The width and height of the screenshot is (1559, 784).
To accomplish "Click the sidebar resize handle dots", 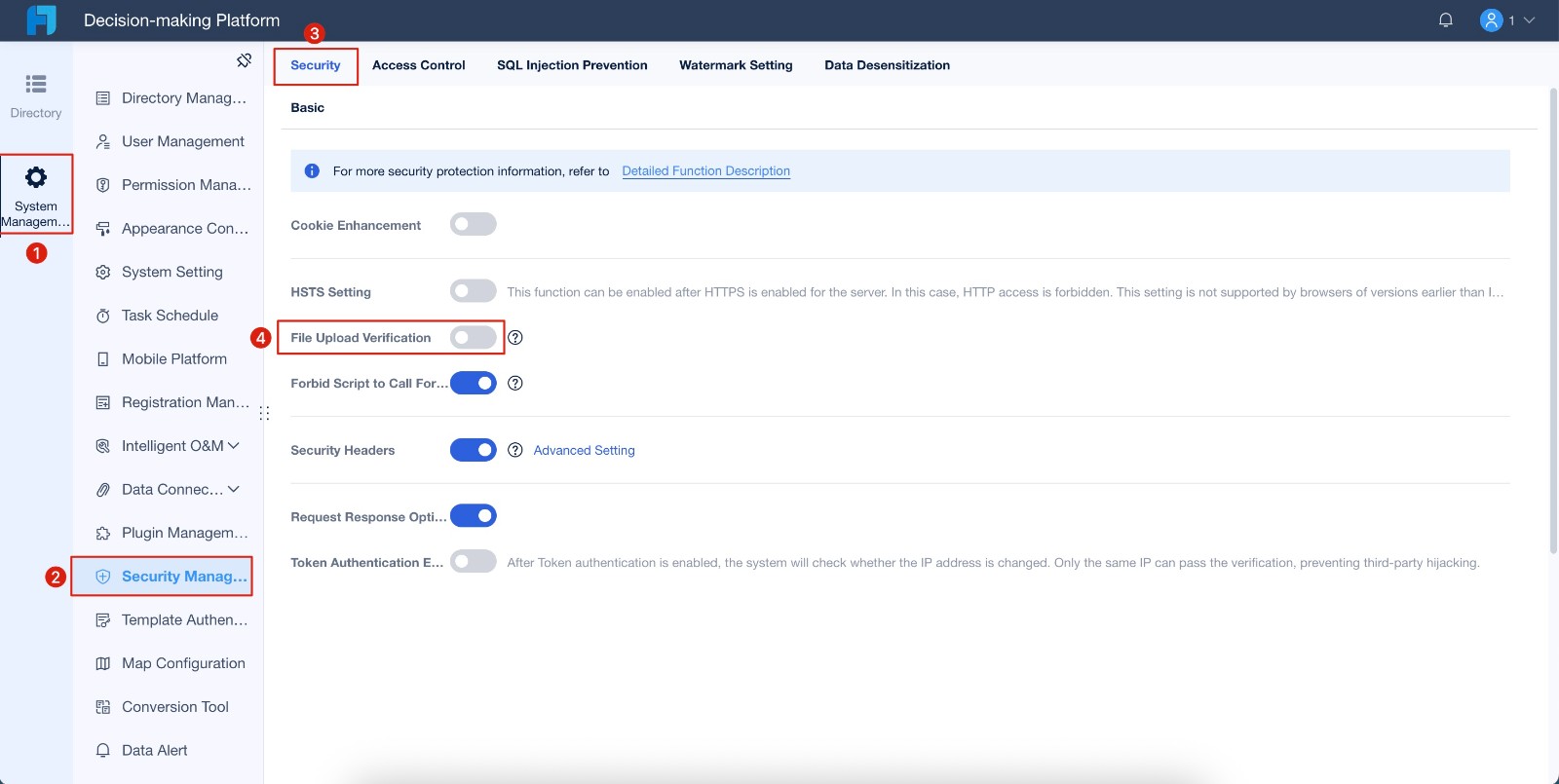I will point(264,414).
